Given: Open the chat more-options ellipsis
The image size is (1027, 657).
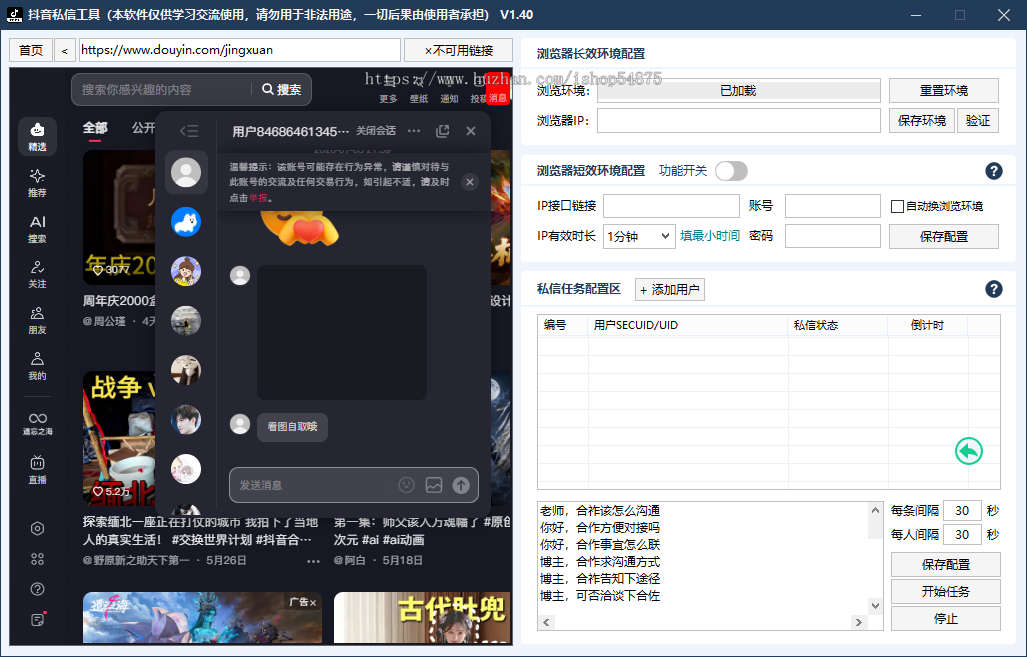Looking at the screenshot, I should click(414, 130).
